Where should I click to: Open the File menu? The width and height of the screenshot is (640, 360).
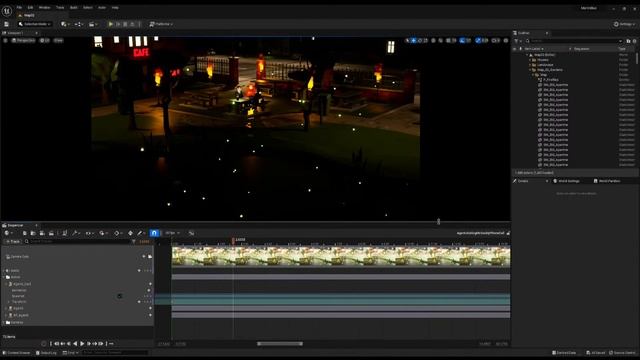tap(19, 7)
